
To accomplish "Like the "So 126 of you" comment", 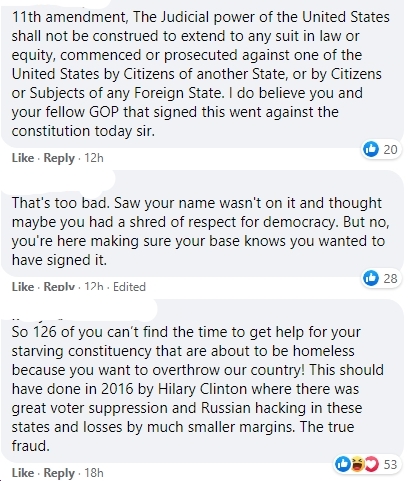I will (23, 473).
